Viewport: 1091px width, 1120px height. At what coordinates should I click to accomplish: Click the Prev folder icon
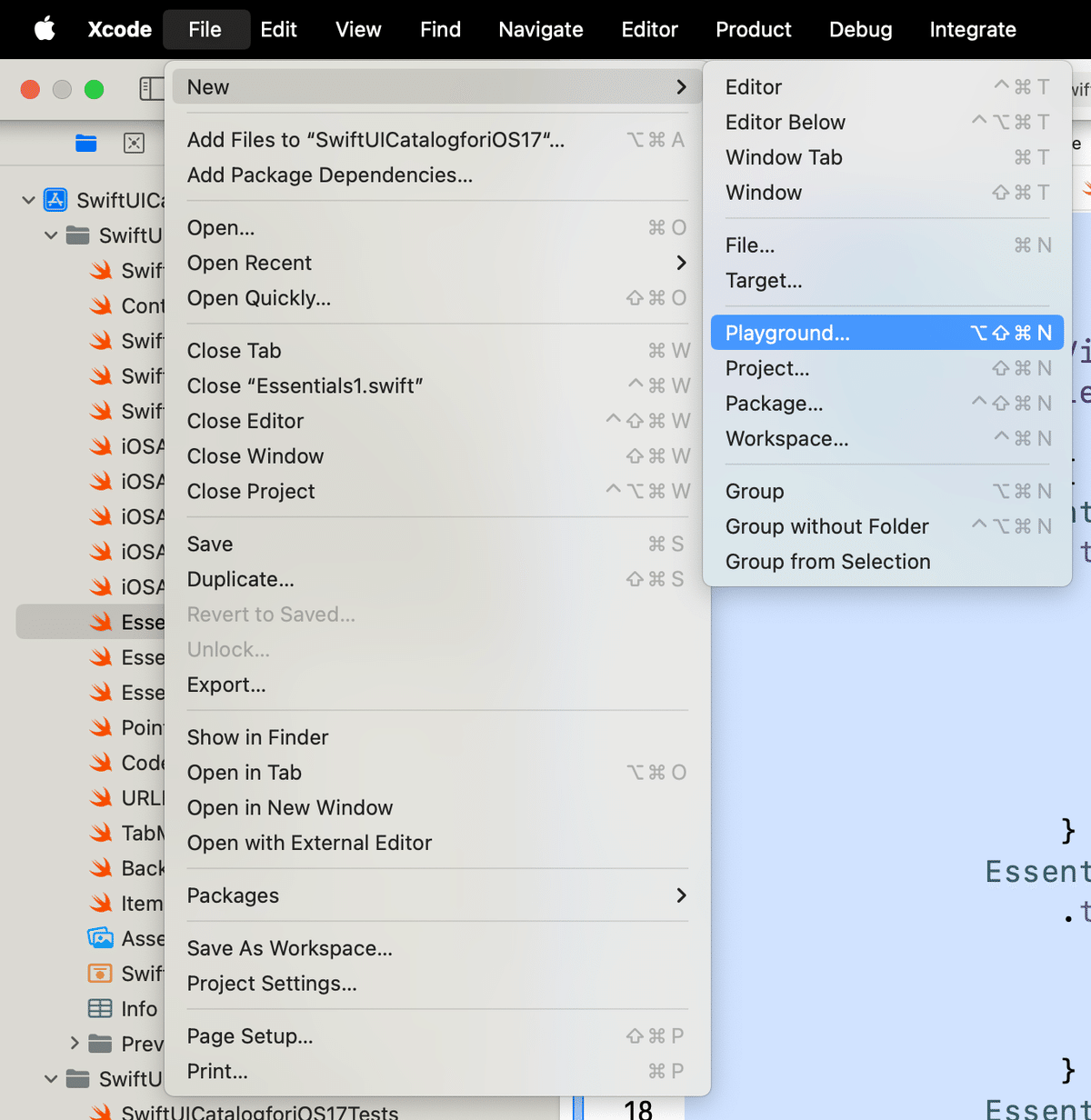[x=100, y=1044]
